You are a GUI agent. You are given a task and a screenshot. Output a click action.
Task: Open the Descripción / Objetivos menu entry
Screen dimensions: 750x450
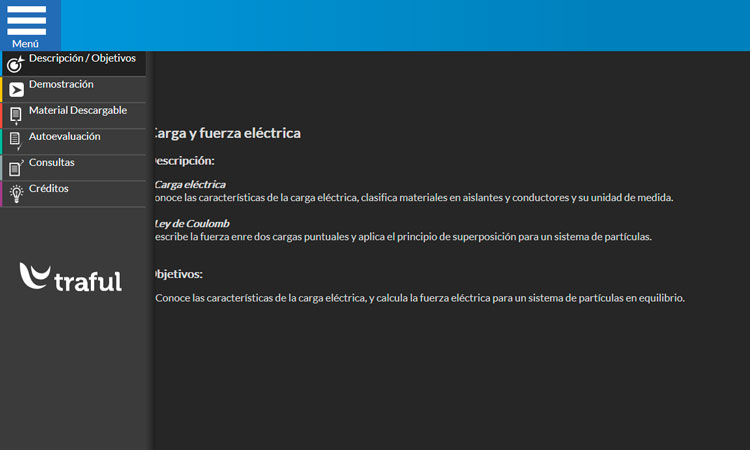coord(82,59)
